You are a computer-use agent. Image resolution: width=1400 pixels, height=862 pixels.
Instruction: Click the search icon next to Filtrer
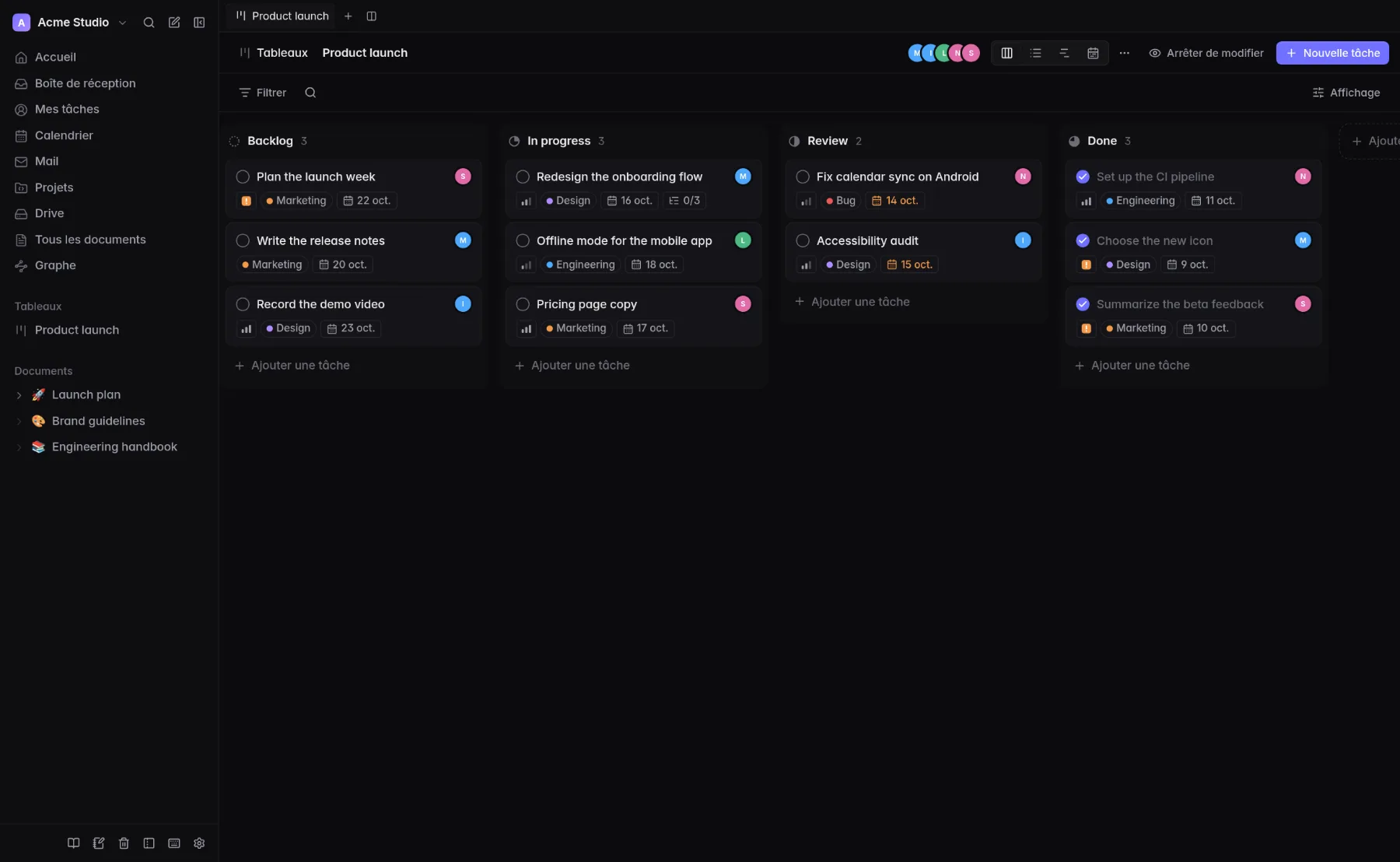310,93
